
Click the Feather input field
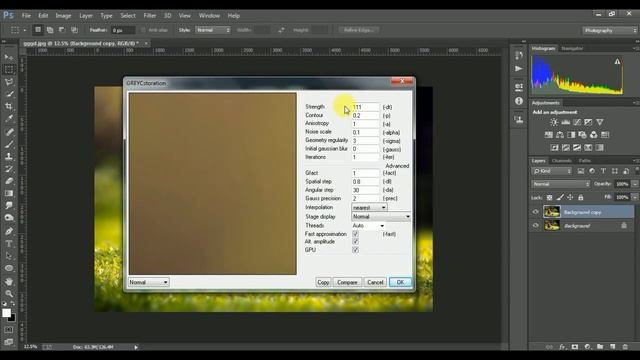123,30
